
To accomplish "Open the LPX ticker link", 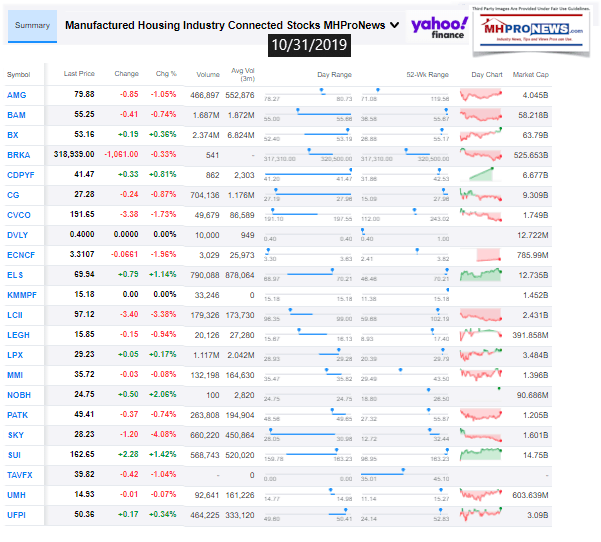I will [x=15, y=355].
